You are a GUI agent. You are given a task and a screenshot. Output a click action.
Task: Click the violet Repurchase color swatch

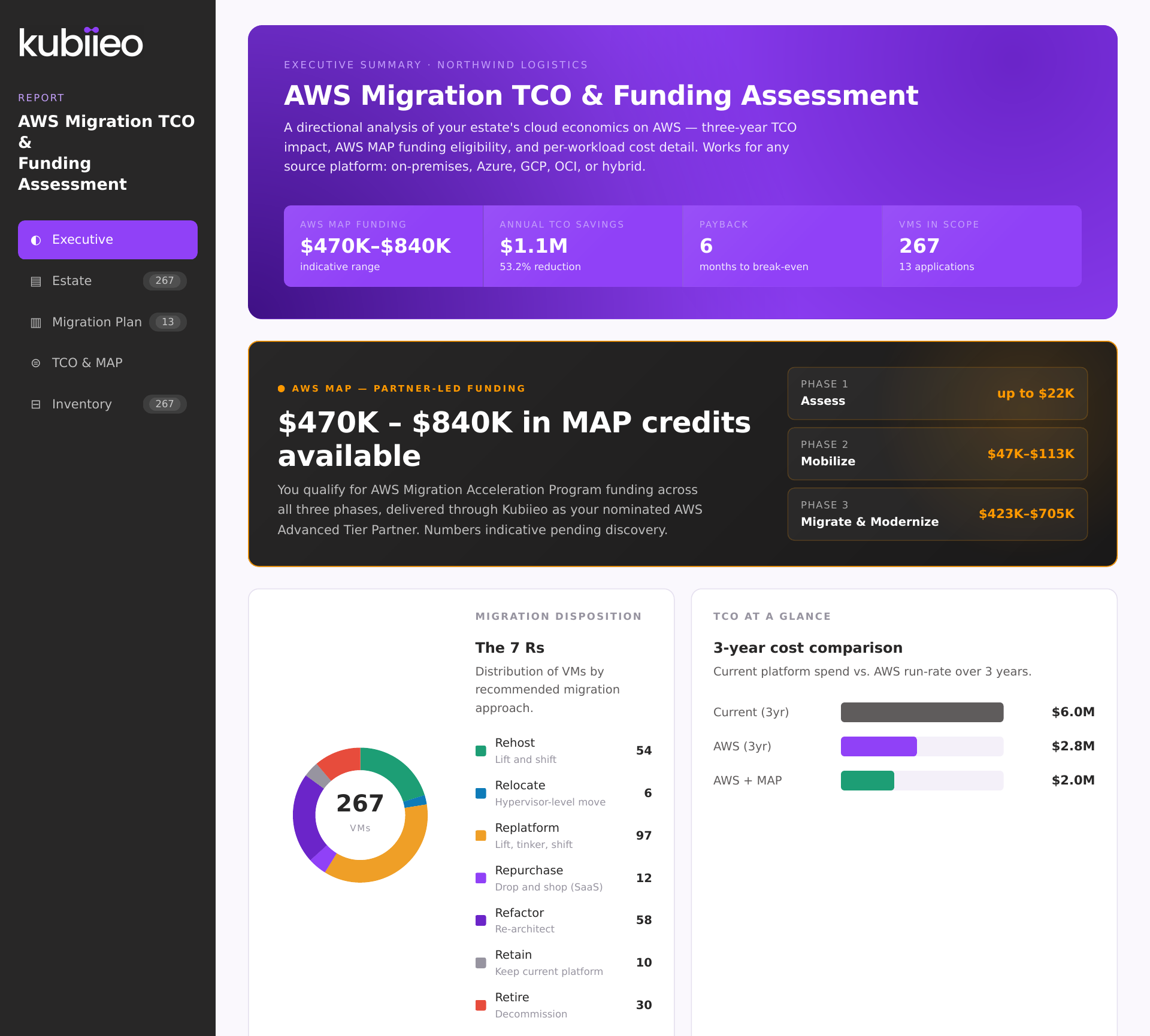(x=481, y=879)
